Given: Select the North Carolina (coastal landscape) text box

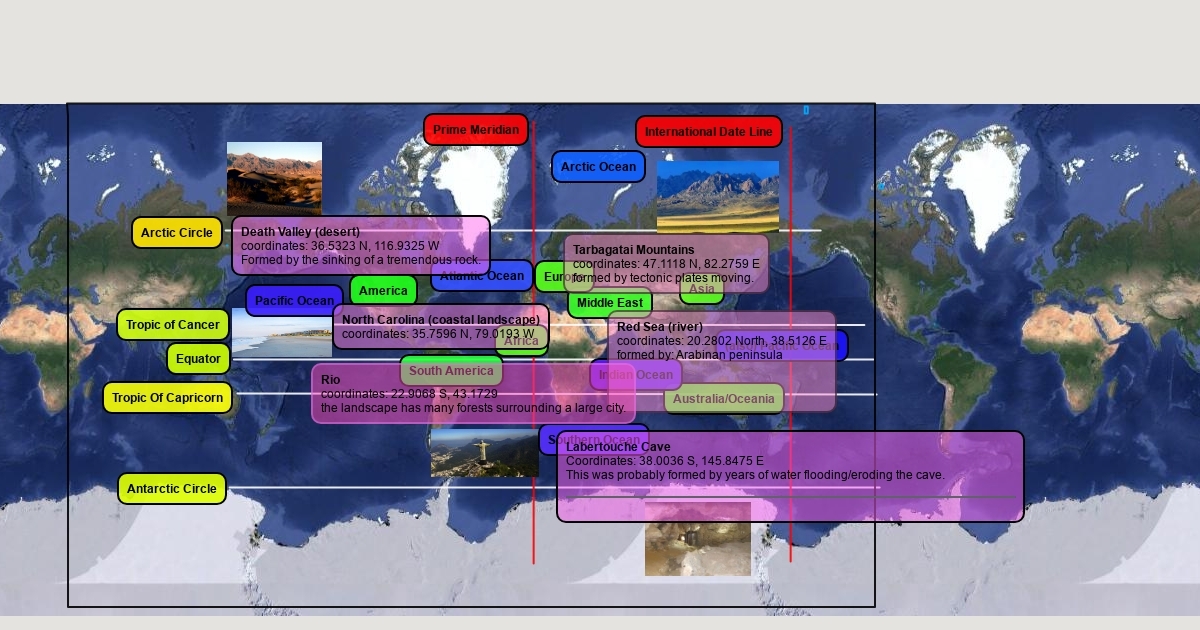Looking at the screenshot, I should [441, 327].
